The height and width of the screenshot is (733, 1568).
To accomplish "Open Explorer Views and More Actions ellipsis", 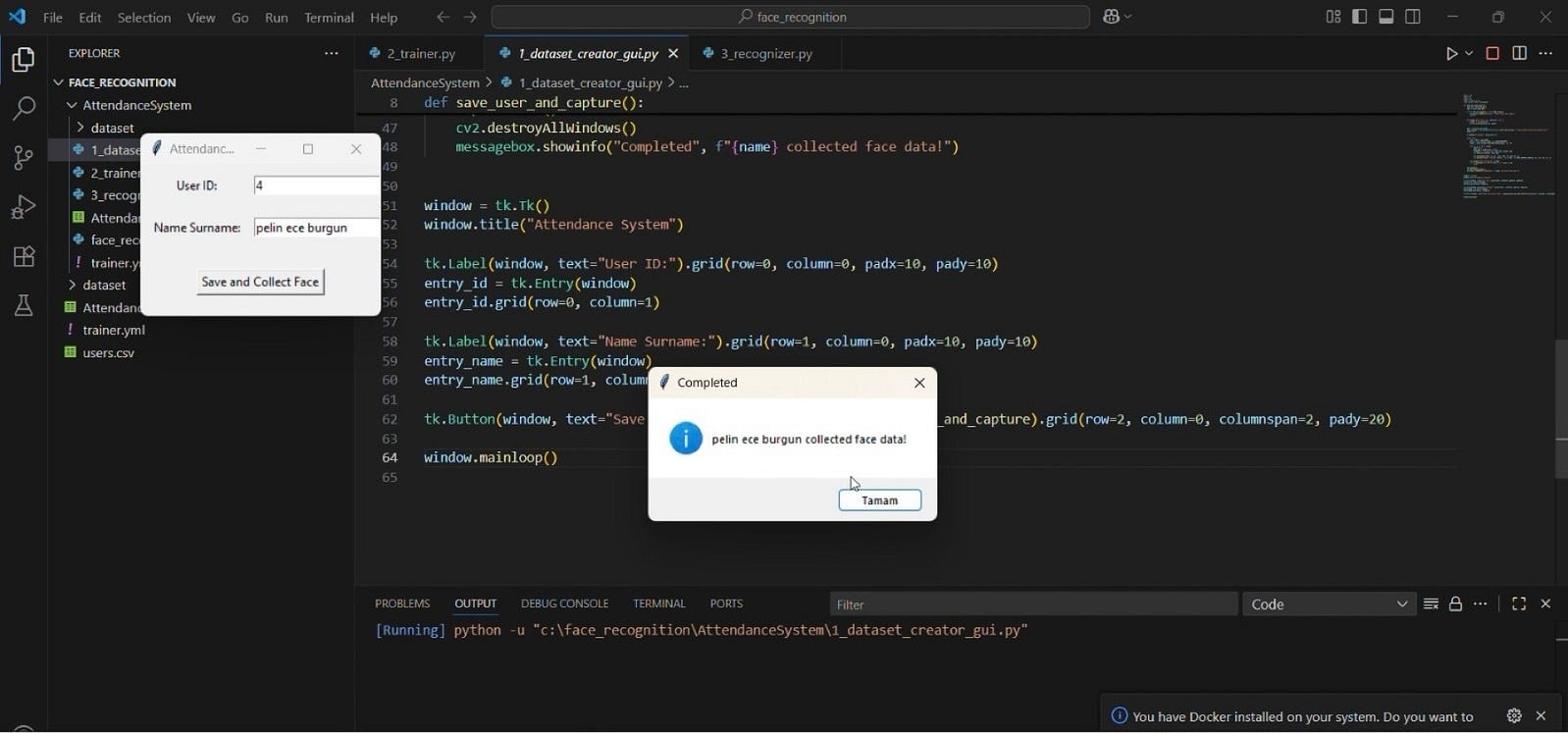I will (332, 53).
